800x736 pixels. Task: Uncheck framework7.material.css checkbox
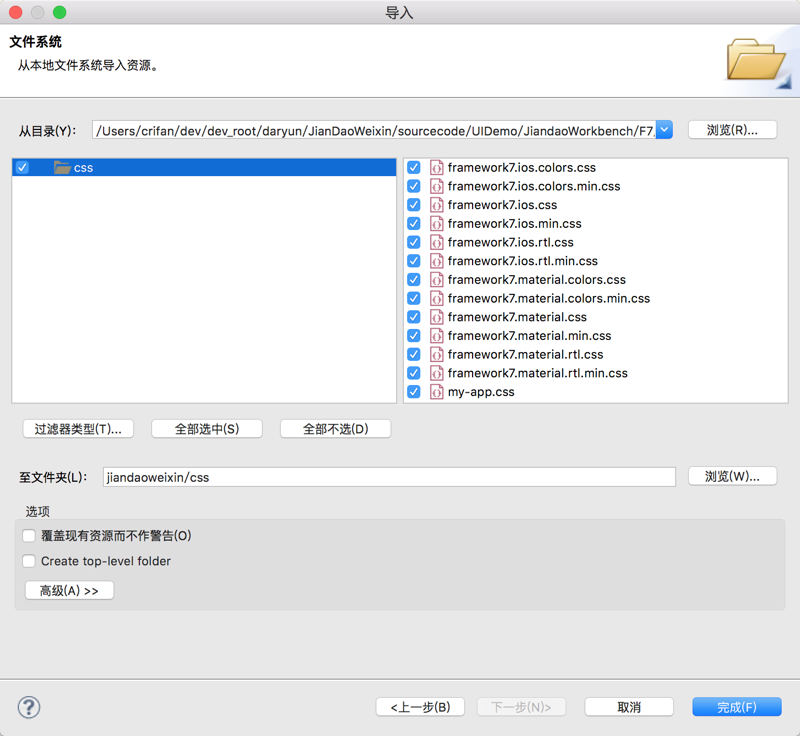point(414,317)
